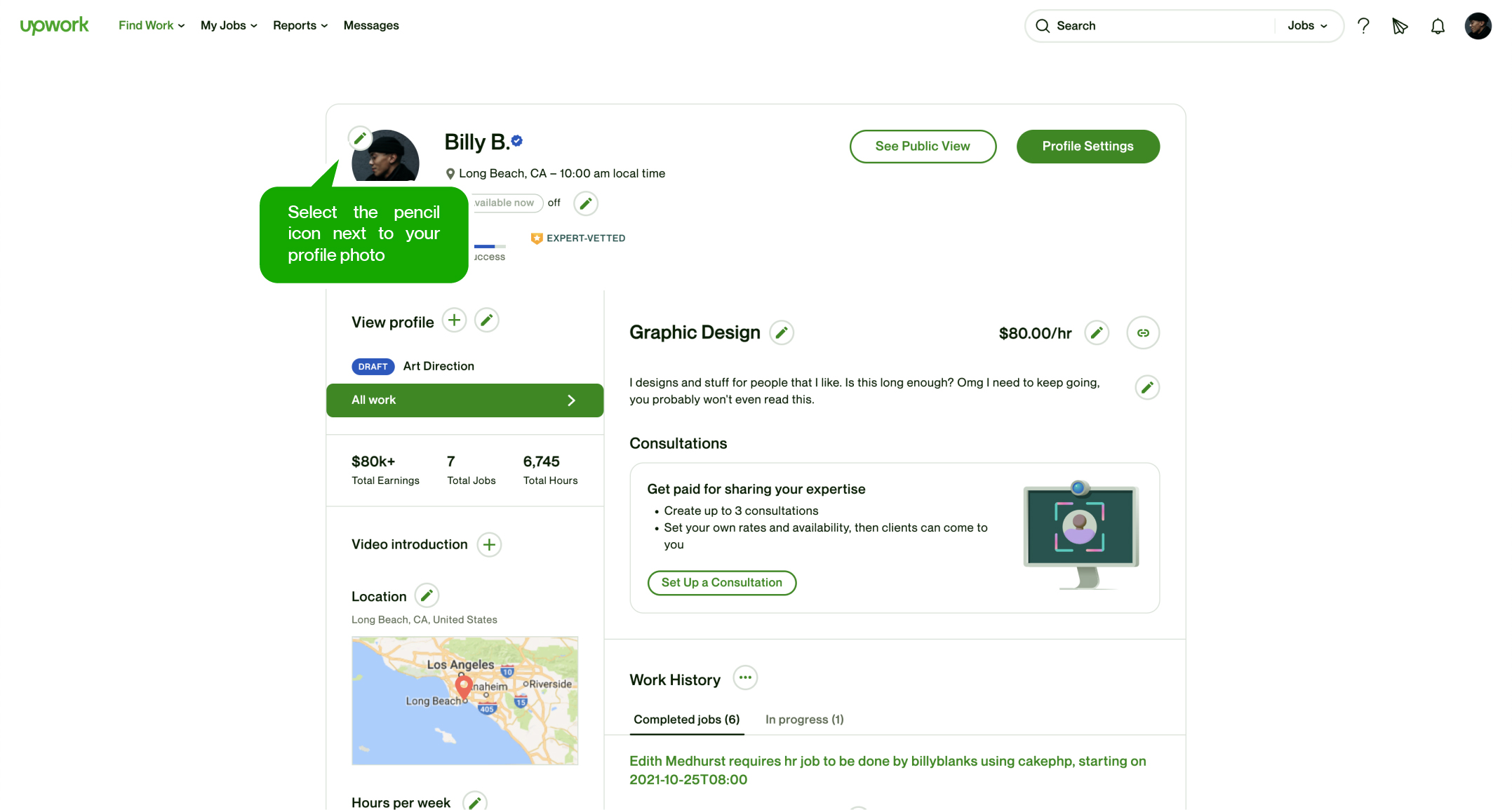The image size is (1512, 810).
Task: Expand the Jobs search filter dropdown
Action: click(x=1307, y=26)
